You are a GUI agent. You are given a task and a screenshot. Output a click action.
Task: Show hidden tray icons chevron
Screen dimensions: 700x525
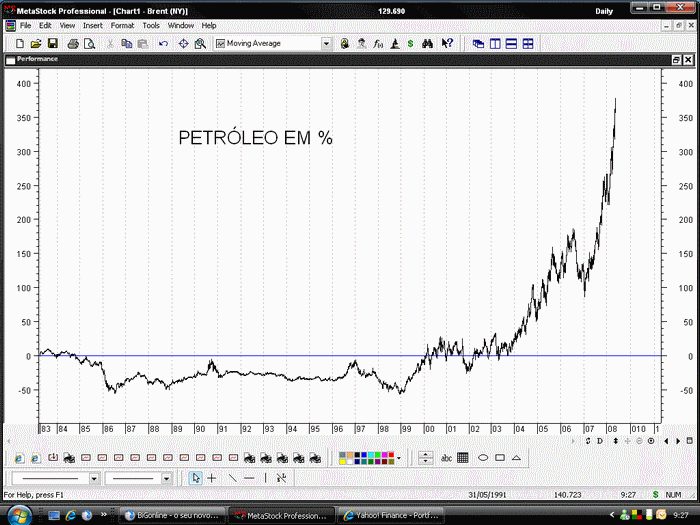pos(612,515)
